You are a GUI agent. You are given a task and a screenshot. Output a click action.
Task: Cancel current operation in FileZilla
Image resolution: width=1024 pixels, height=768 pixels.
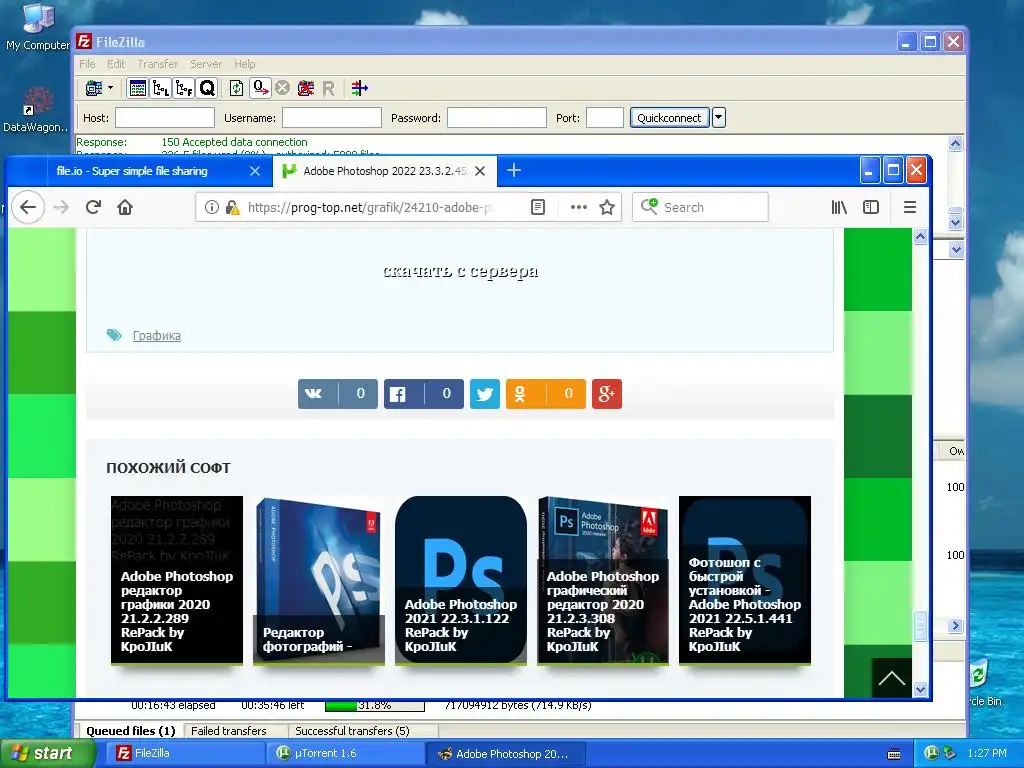click(282, 88)
